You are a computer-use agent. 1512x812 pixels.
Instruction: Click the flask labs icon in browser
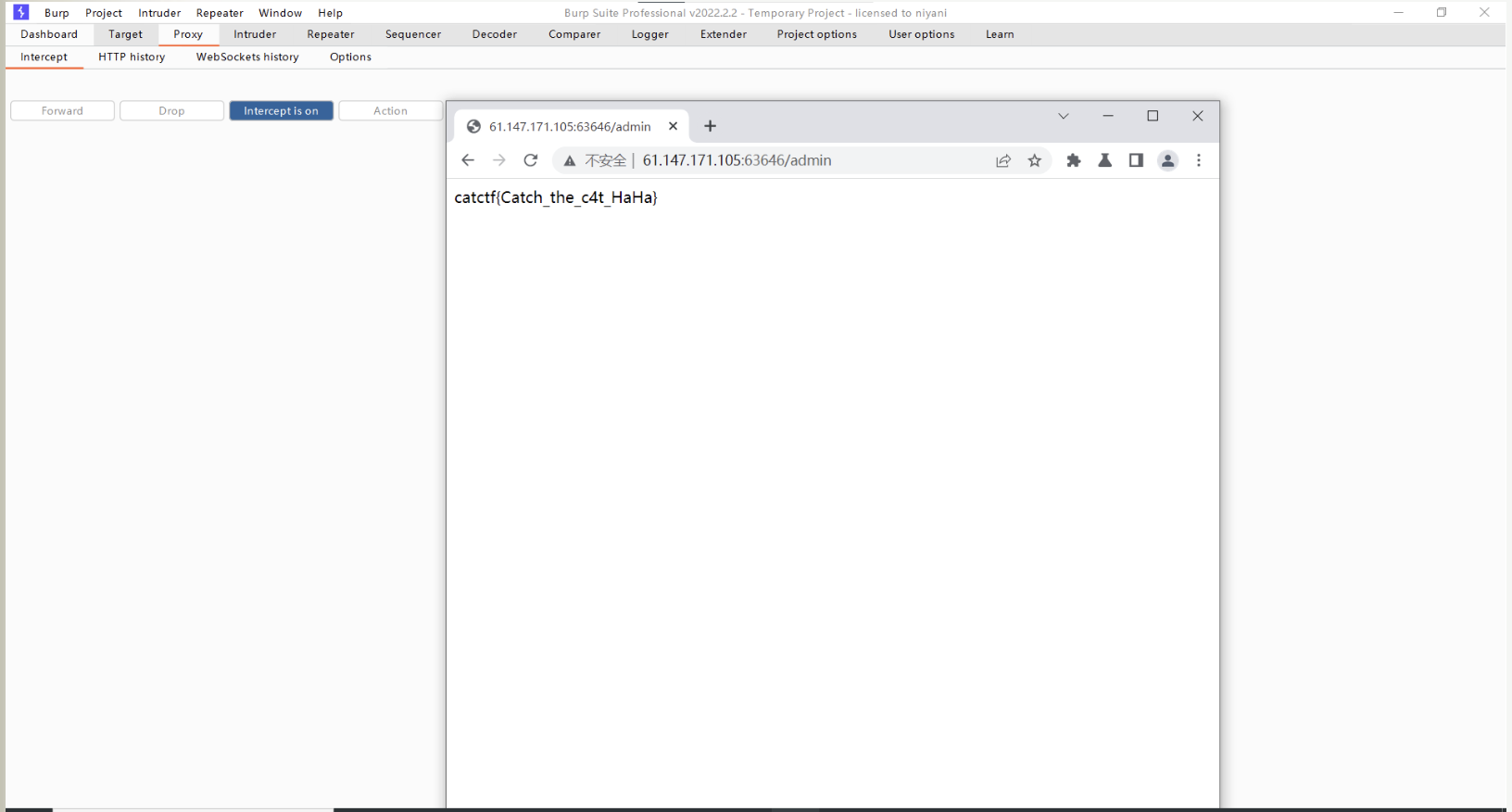(1105, 160)
